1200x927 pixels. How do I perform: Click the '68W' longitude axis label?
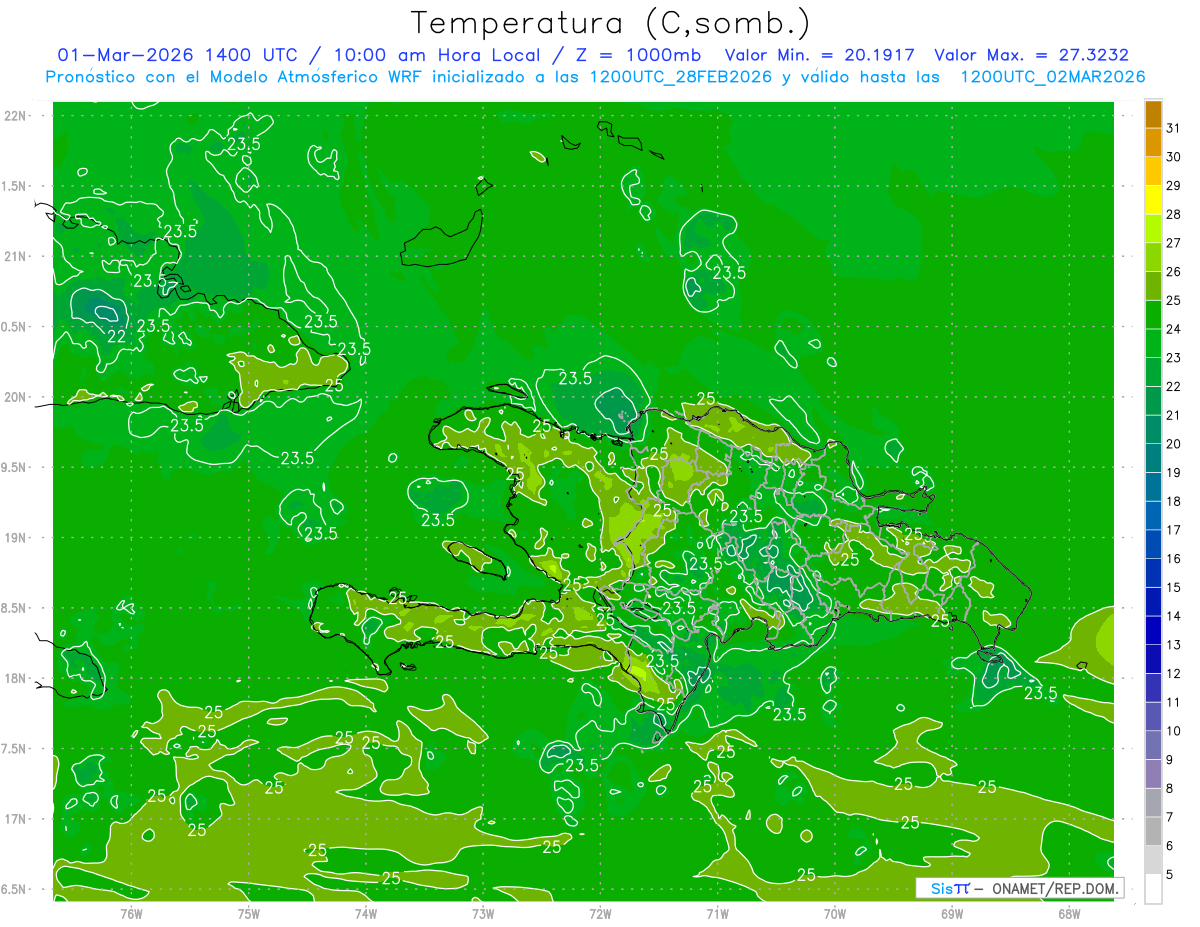[x=1069, y=913]
